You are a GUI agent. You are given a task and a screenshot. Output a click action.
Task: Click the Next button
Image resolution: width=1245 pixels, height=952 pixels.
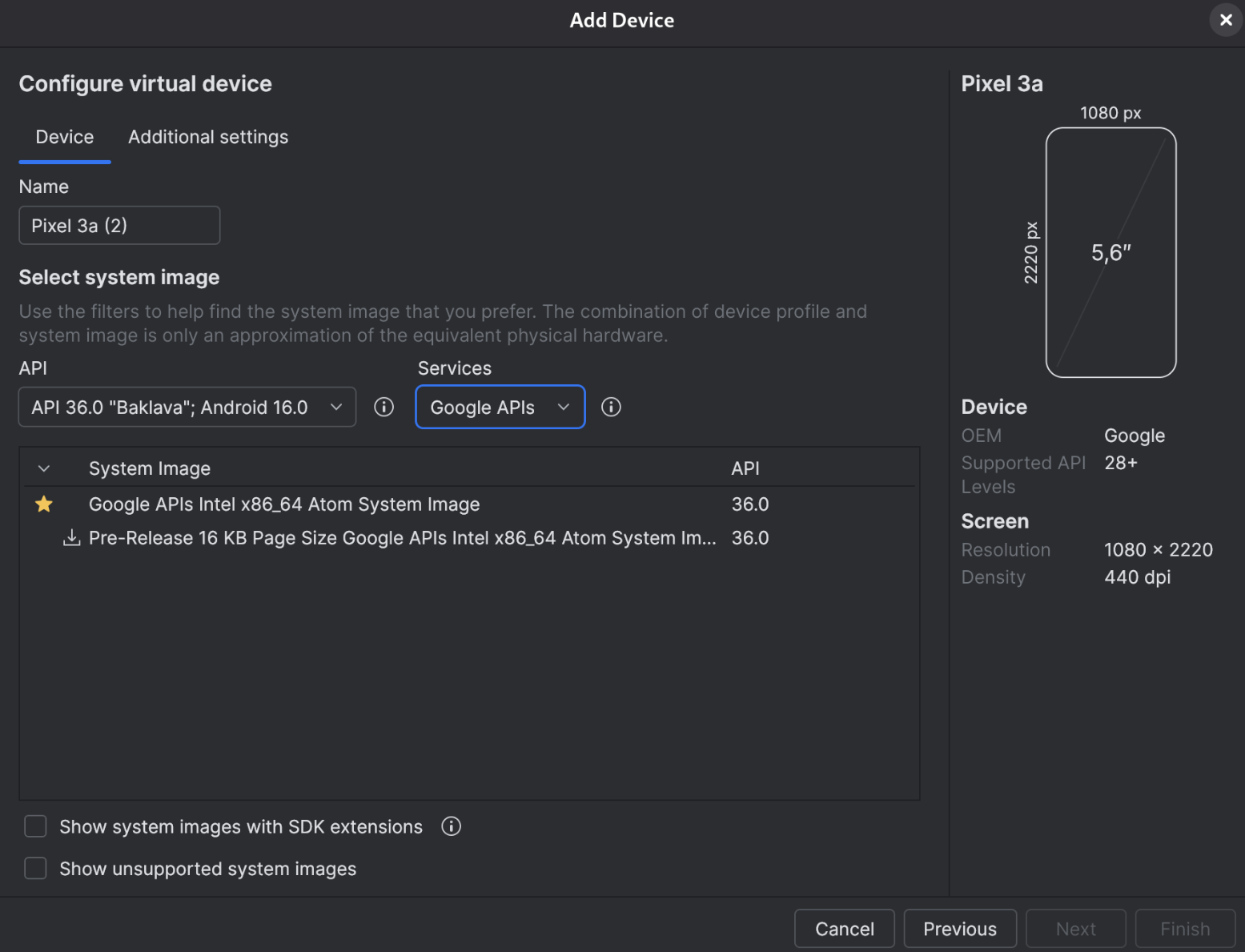1075,929
